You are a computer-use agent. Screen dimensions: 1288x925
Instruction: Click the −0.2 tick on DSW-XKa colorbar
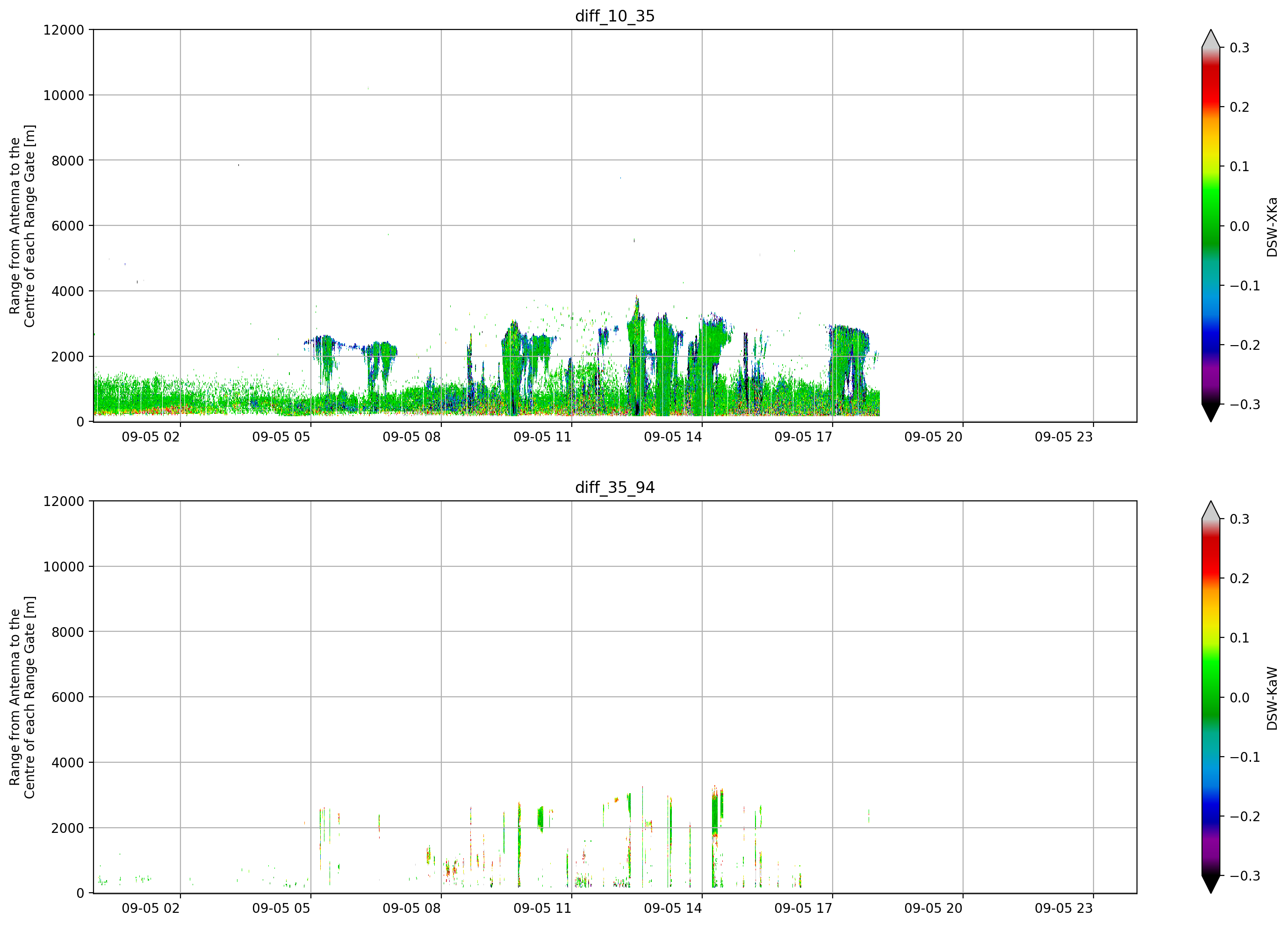1245,346
